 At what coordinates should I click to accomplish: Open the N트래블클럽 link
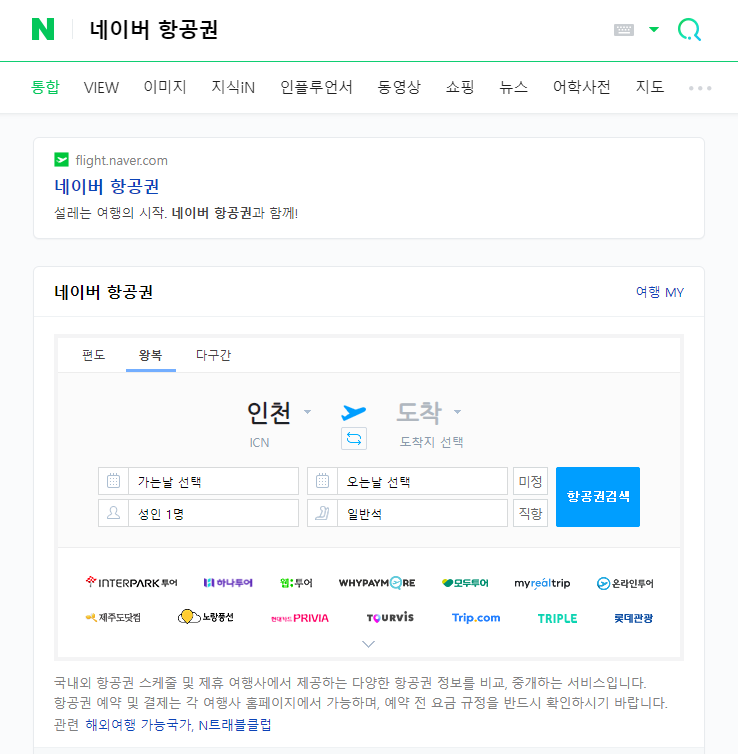click(x=235, y=725)
